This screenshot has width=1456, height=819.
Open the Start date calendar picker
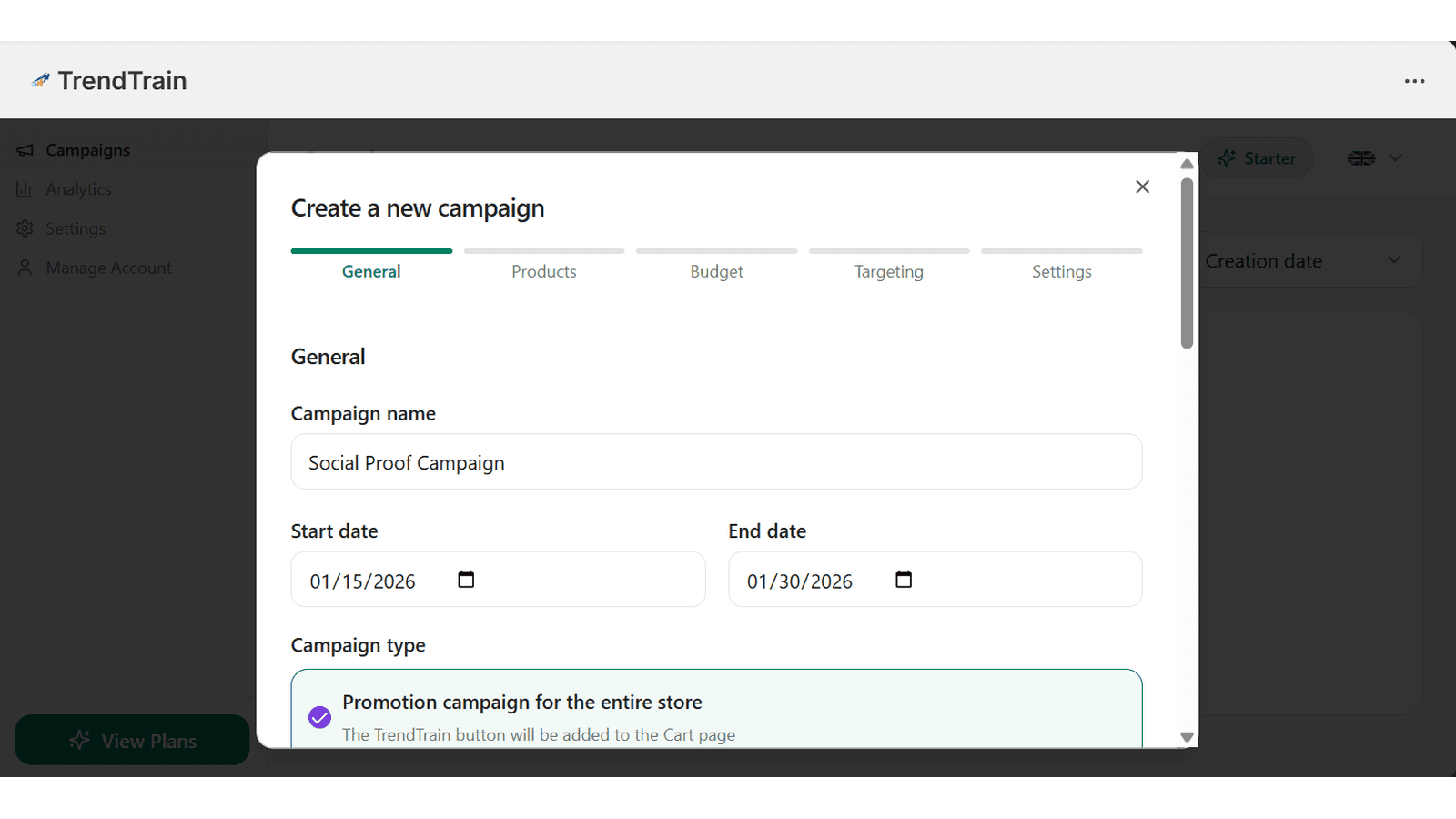click(466, 579)
